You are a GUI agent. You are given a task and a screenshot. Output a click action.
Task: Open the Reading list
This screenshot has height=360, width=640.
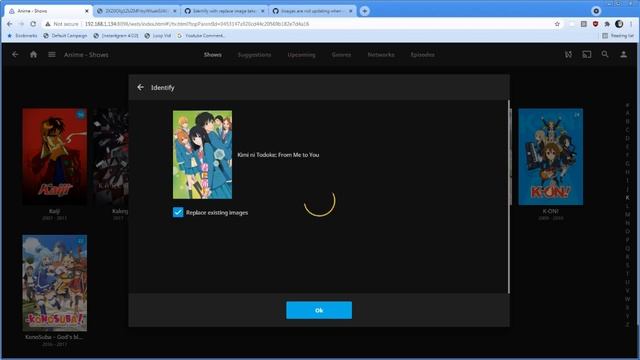click(618, 36)
